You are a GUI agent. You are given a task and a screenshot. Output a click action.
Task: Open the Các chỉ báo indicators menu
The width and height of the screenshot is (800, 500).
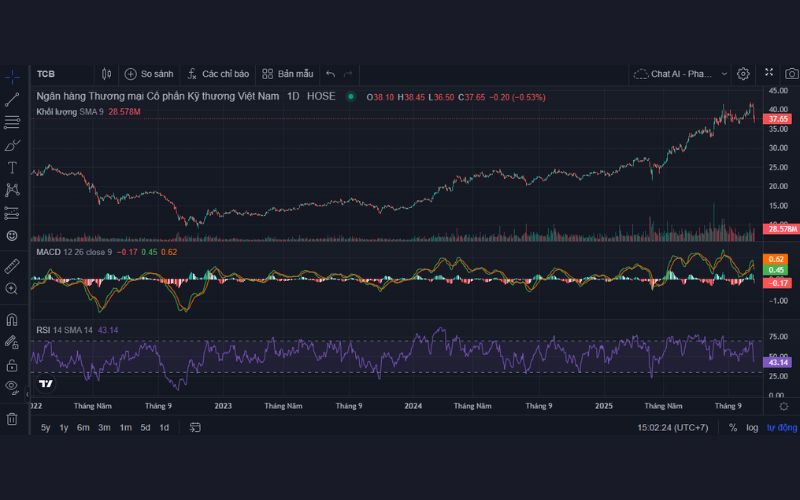coord(217,74)
